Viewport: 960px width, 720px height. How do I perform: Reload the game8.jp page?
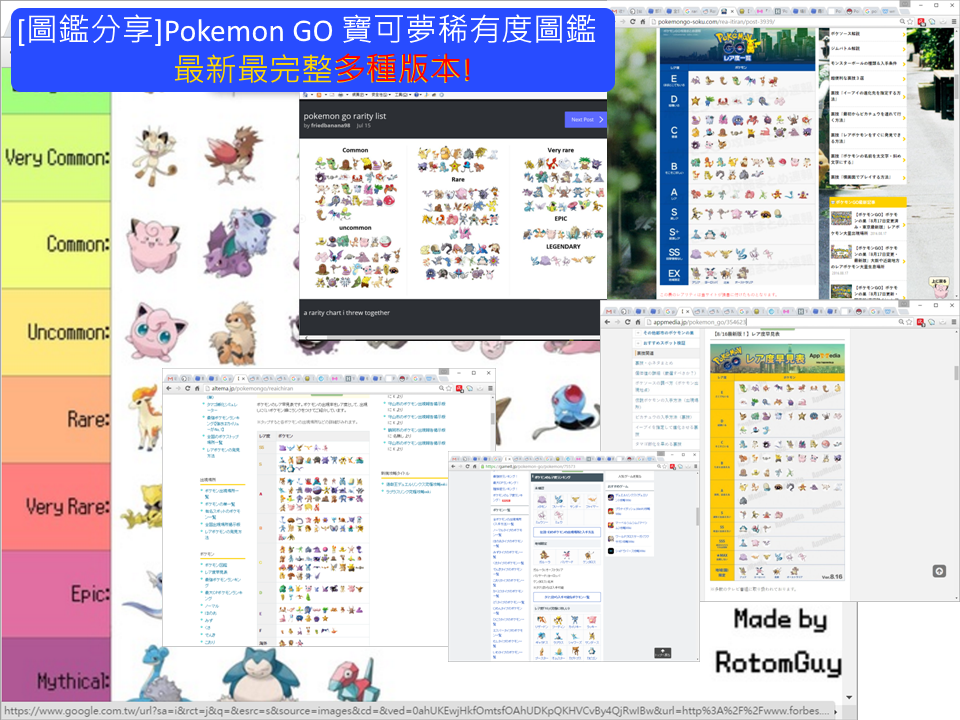tap(468, 467)
